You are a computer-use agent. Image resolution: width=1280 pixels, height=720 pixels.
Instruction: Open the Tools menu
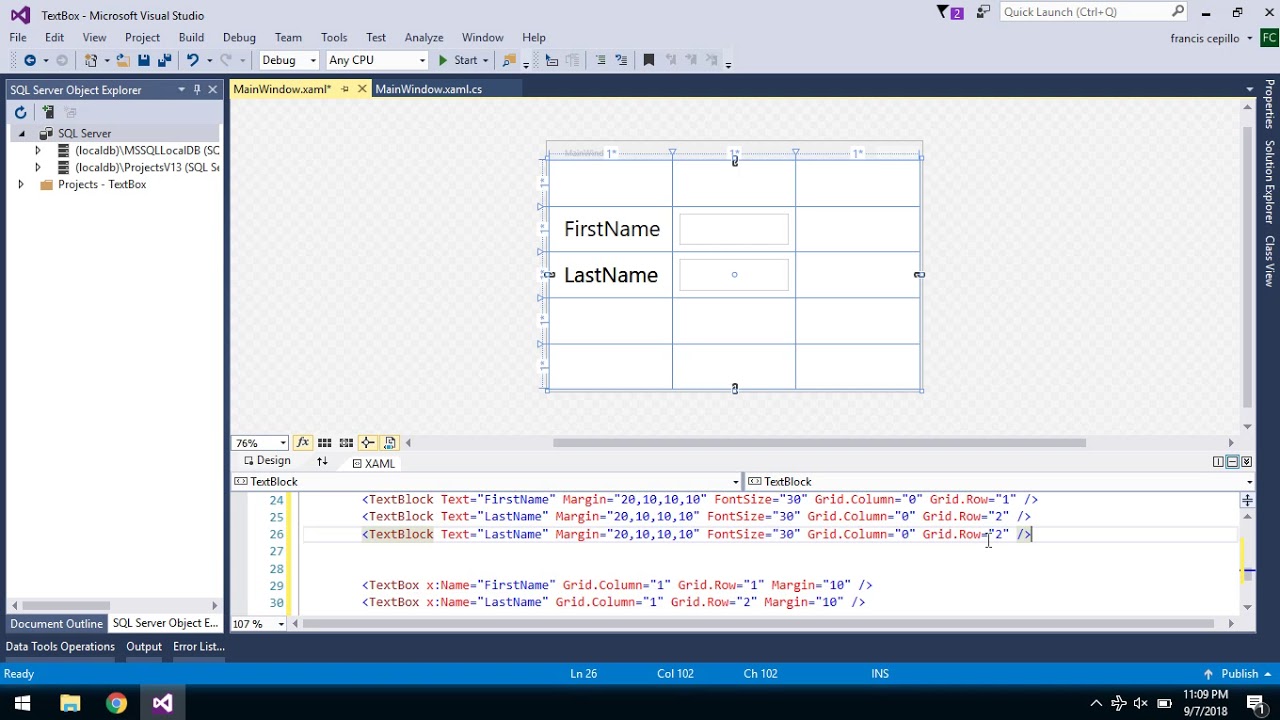(x=334, y=37)
